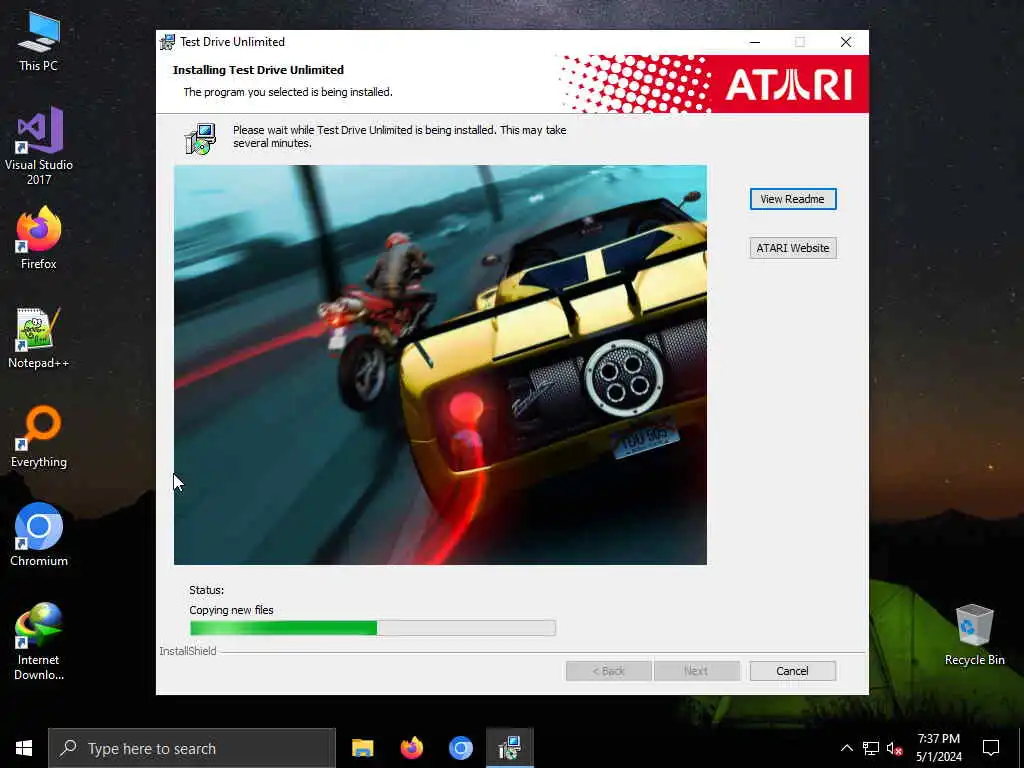Click the car and motorcycle artwork
Viewport: 1024px width, 768px height.
tap(440, 364)
